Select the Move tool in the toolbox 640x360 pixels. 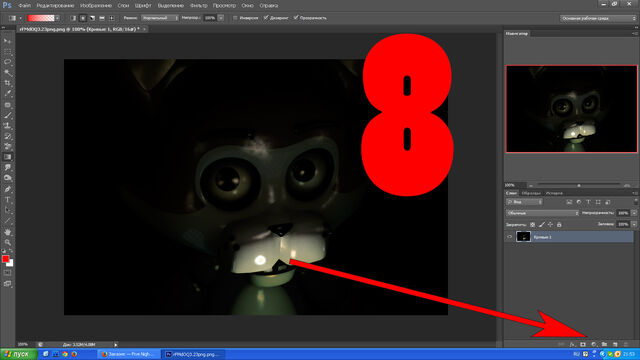(x=7, y=41)
